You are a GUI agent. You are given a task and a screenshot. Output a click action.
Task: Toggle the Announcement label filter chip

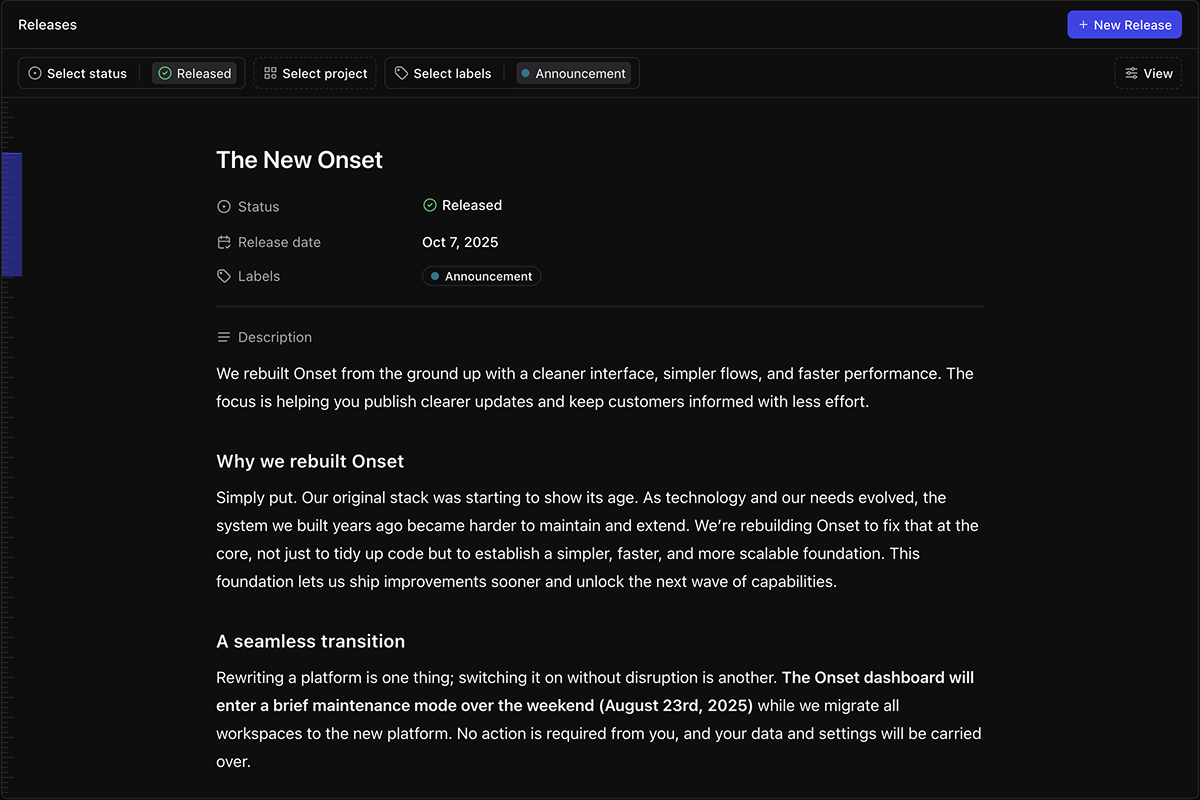point(575,73)
